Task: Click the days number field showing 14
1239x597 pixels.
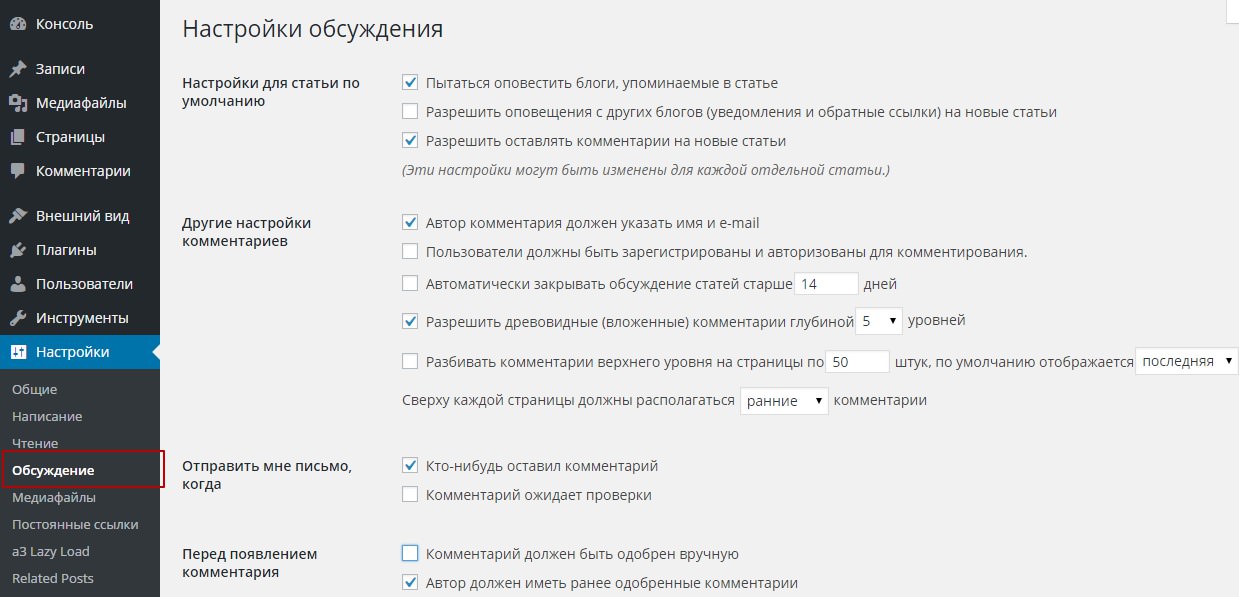Action: [x=825, y=284]
